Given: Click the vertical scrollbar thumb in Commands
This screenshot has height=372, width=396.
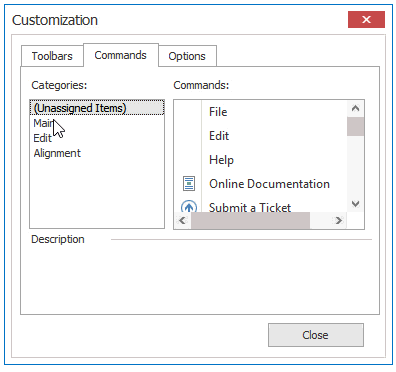Looking at the screenshot, I should (x=355, y=127).
